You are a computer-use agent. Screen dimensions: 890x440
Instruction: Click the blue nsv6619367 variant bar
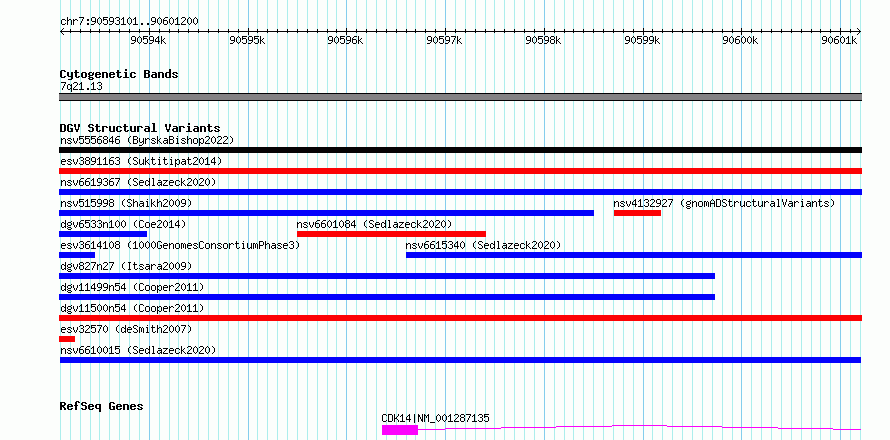tap(460, 192)
